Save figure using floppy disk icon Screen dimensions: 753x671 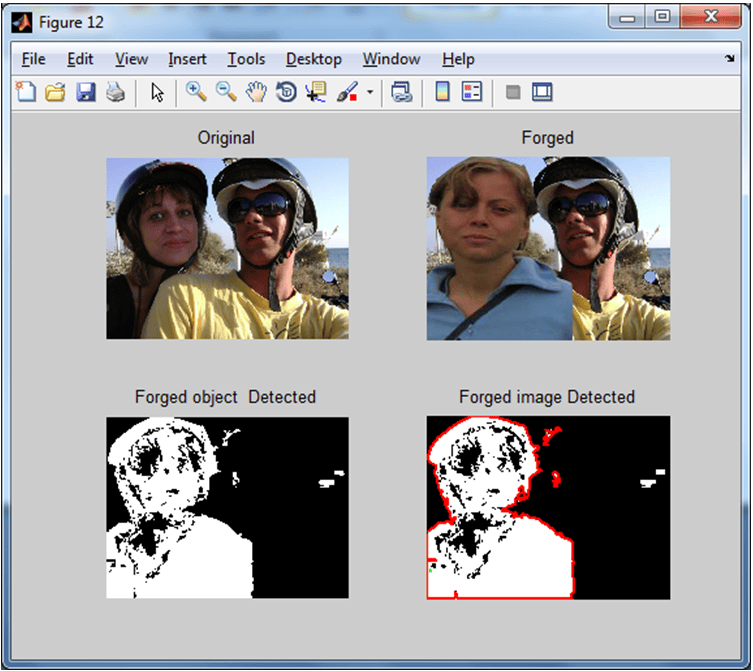85,91
